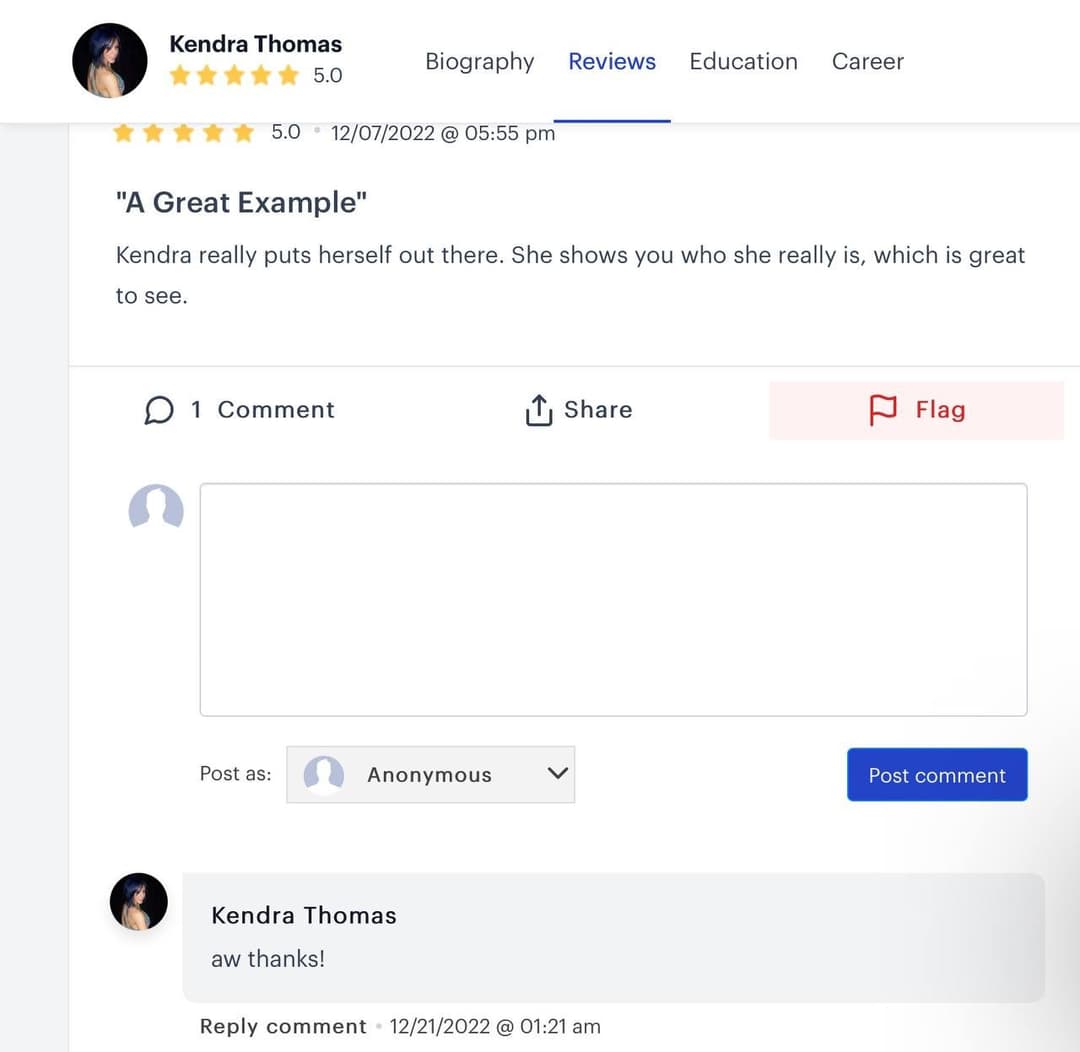Open the Career tab

tap(867, 61)
